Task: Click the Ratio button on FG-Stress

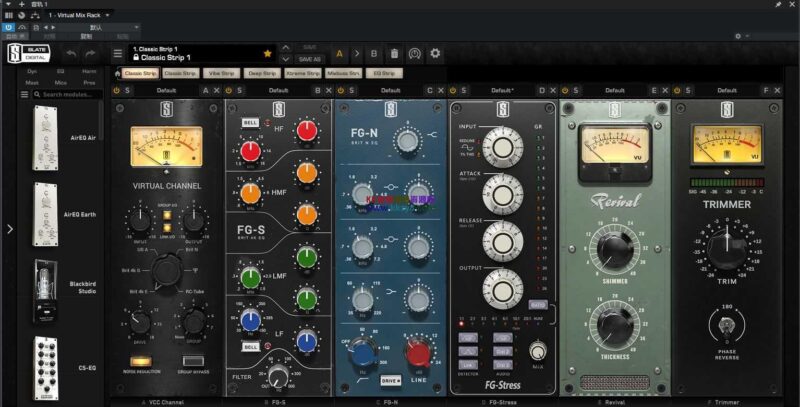Action: coord(538,304)
